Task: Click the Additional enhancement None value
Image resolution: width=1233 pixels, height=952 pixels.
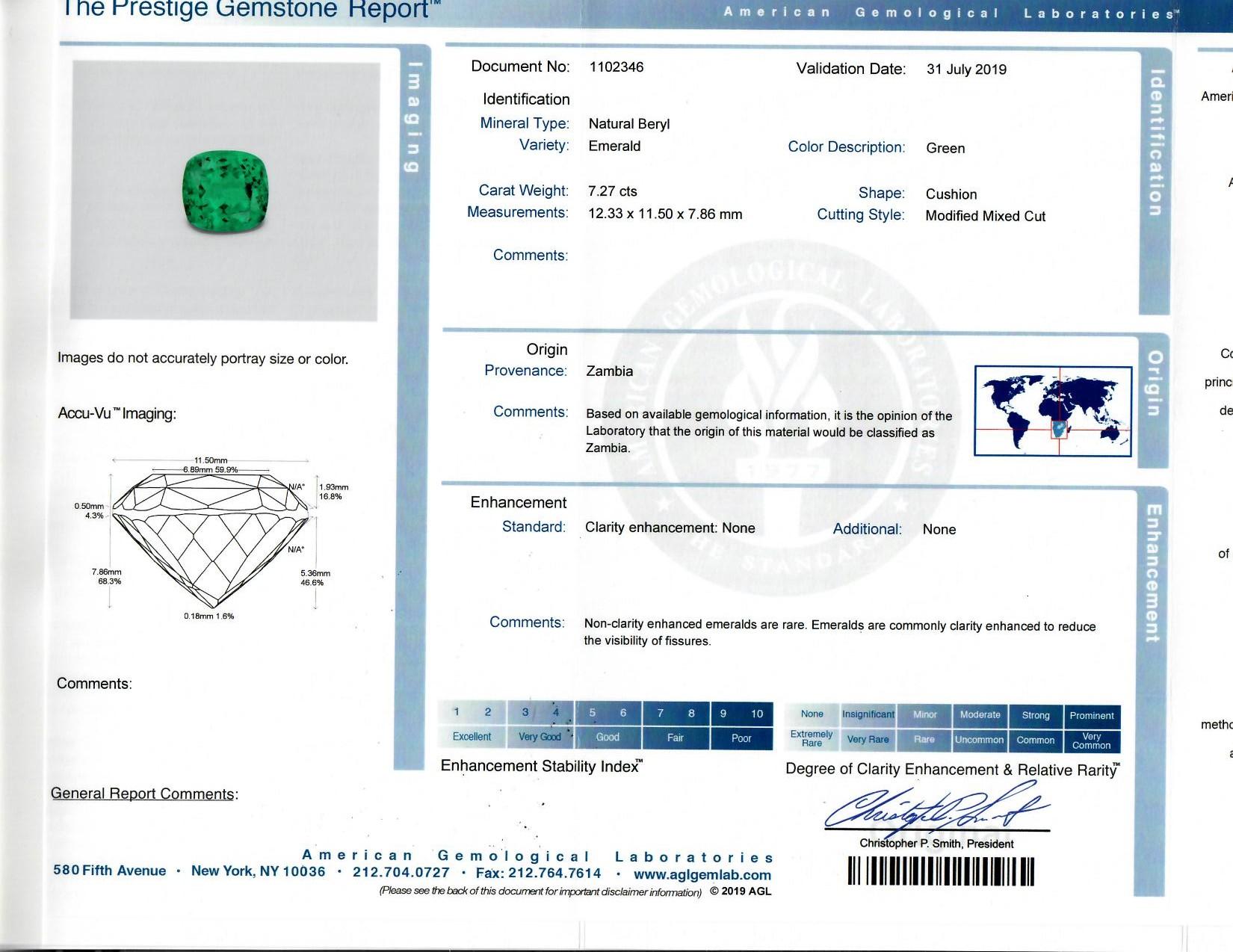Action: click(939, 530)
